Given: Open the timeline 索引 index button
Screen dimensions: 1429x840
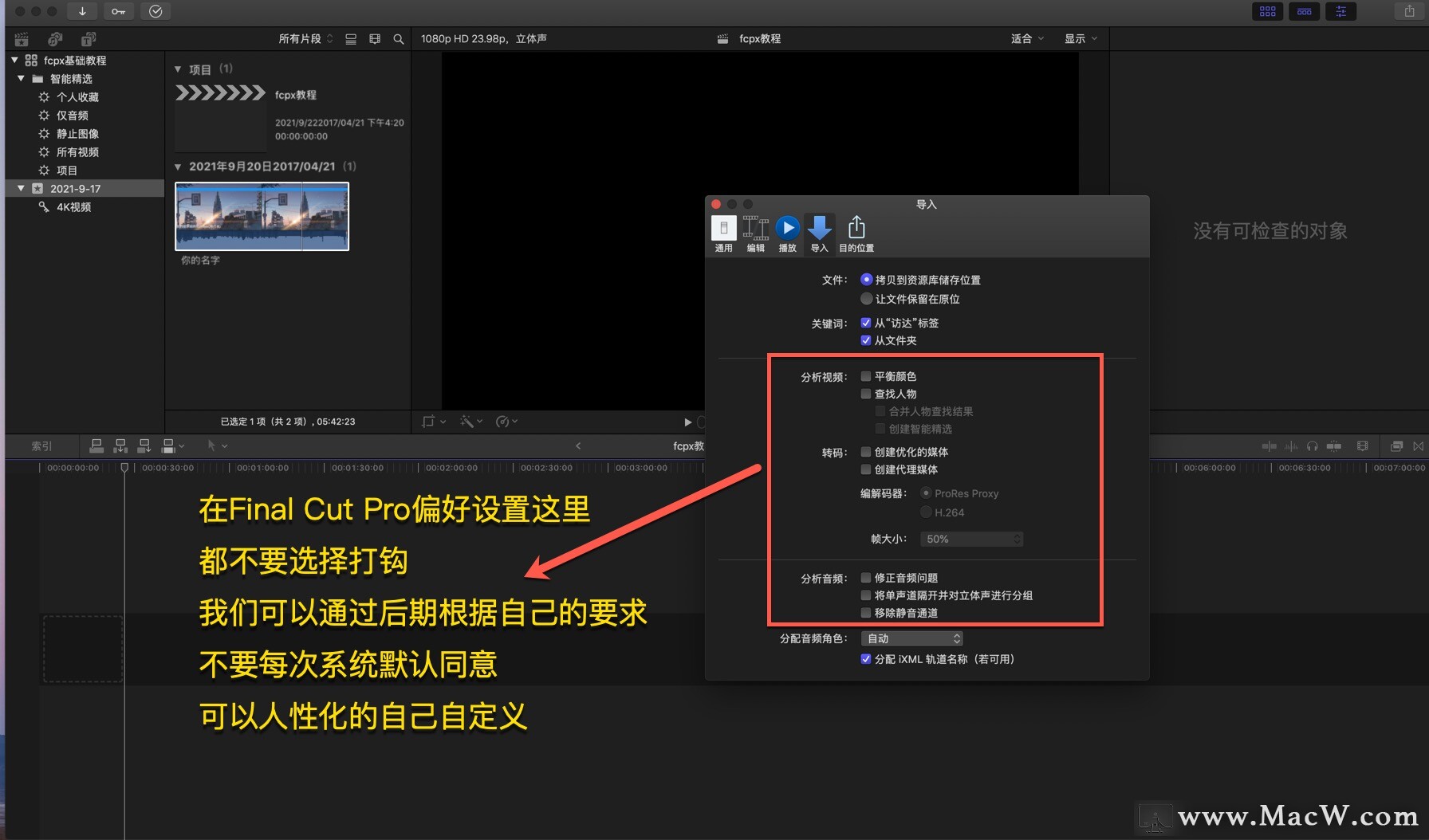Looking at the screenshot, I should click(41, 446).
